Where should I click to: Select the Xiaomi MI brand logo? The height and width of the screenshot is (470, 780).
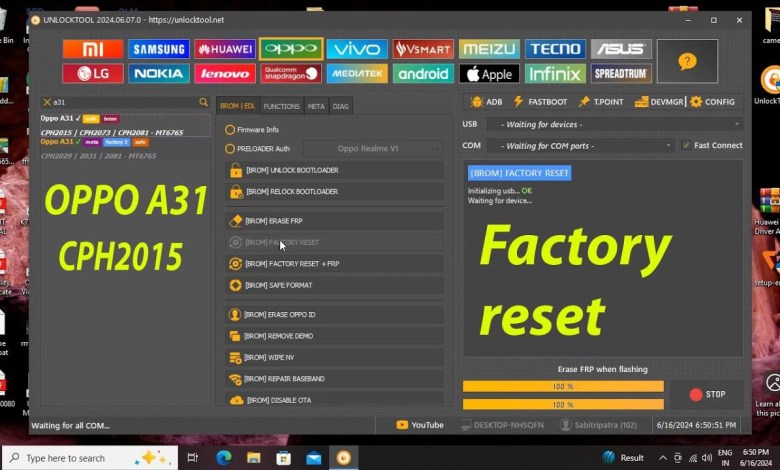coord(93,49)
